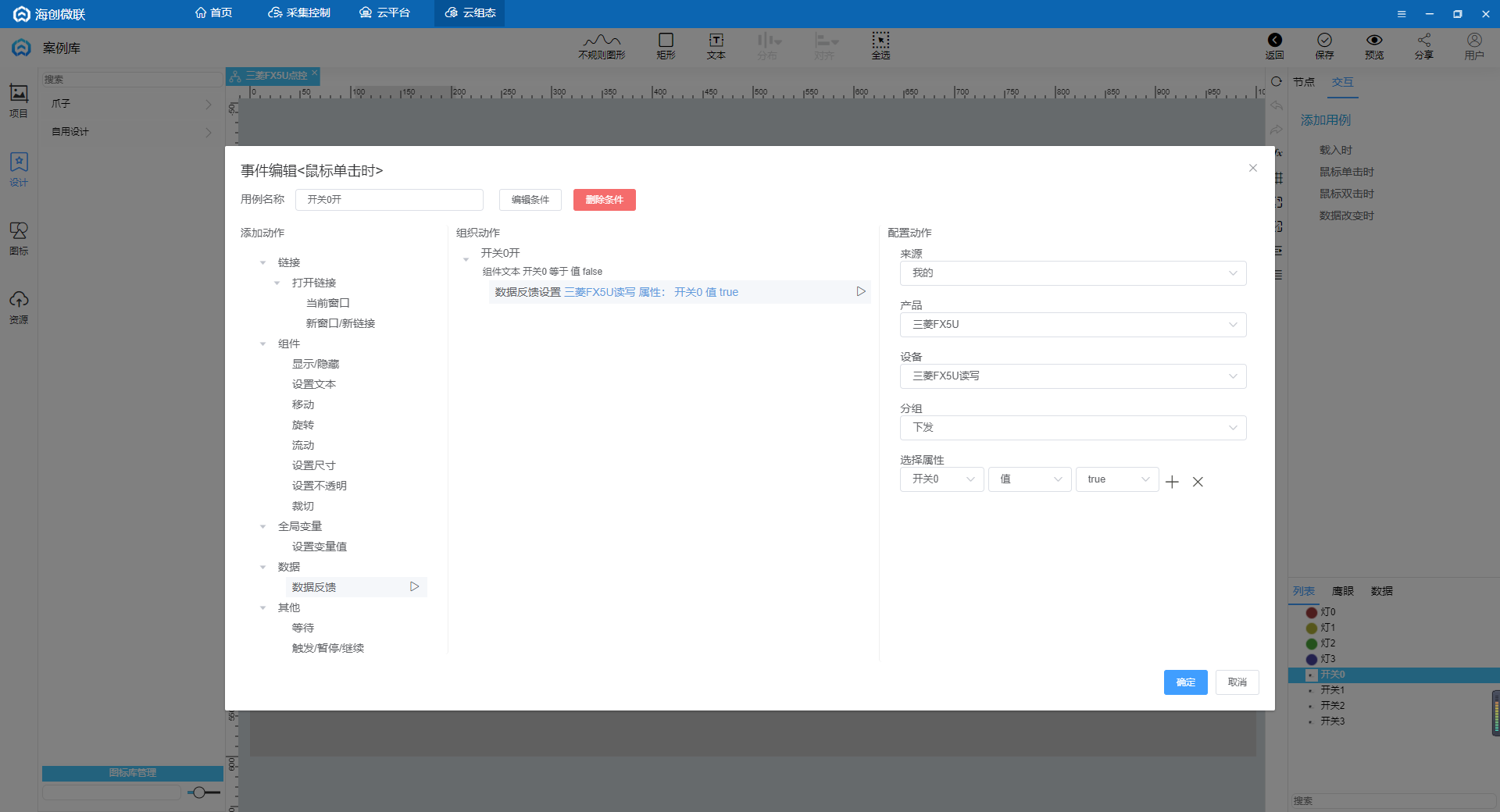Open the 值 property dropdown

[x=1029, y=479]
